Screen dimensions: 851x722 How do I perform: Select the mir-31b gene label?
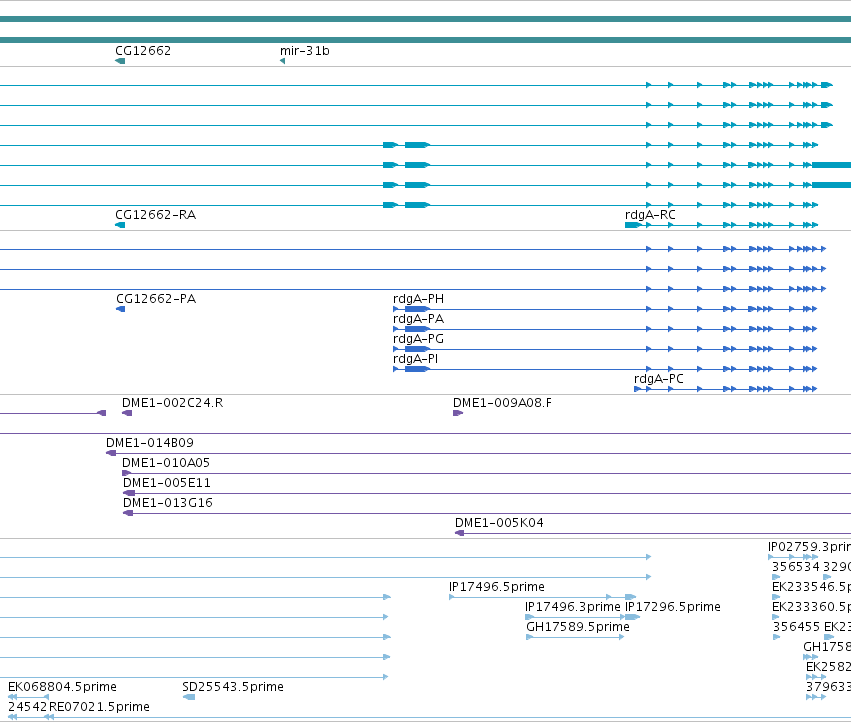[304, 50]
